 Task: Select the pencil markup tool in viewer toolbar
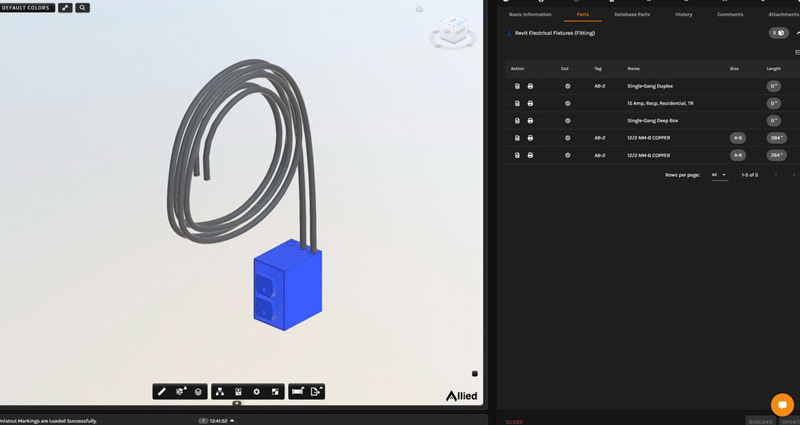[162, 392]
